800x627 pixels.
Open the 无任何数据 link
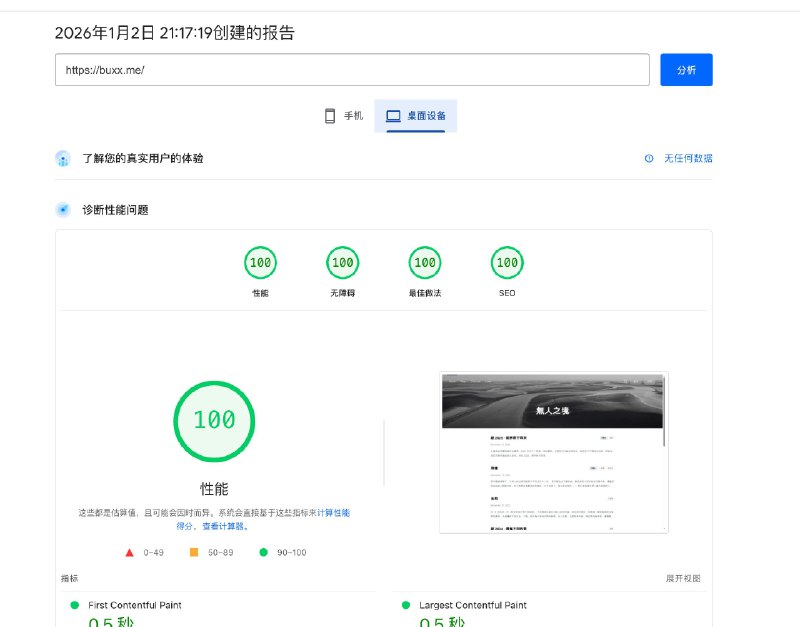coord(688,158)
